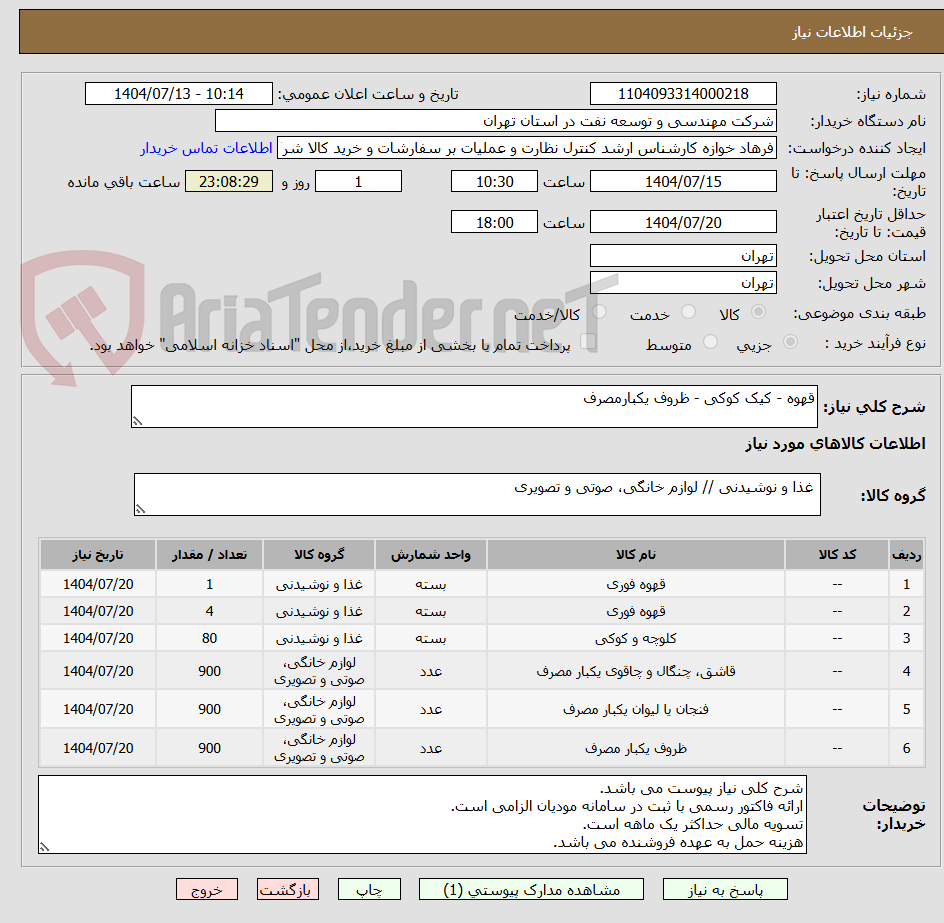Click the خروج button

[206, 889]
